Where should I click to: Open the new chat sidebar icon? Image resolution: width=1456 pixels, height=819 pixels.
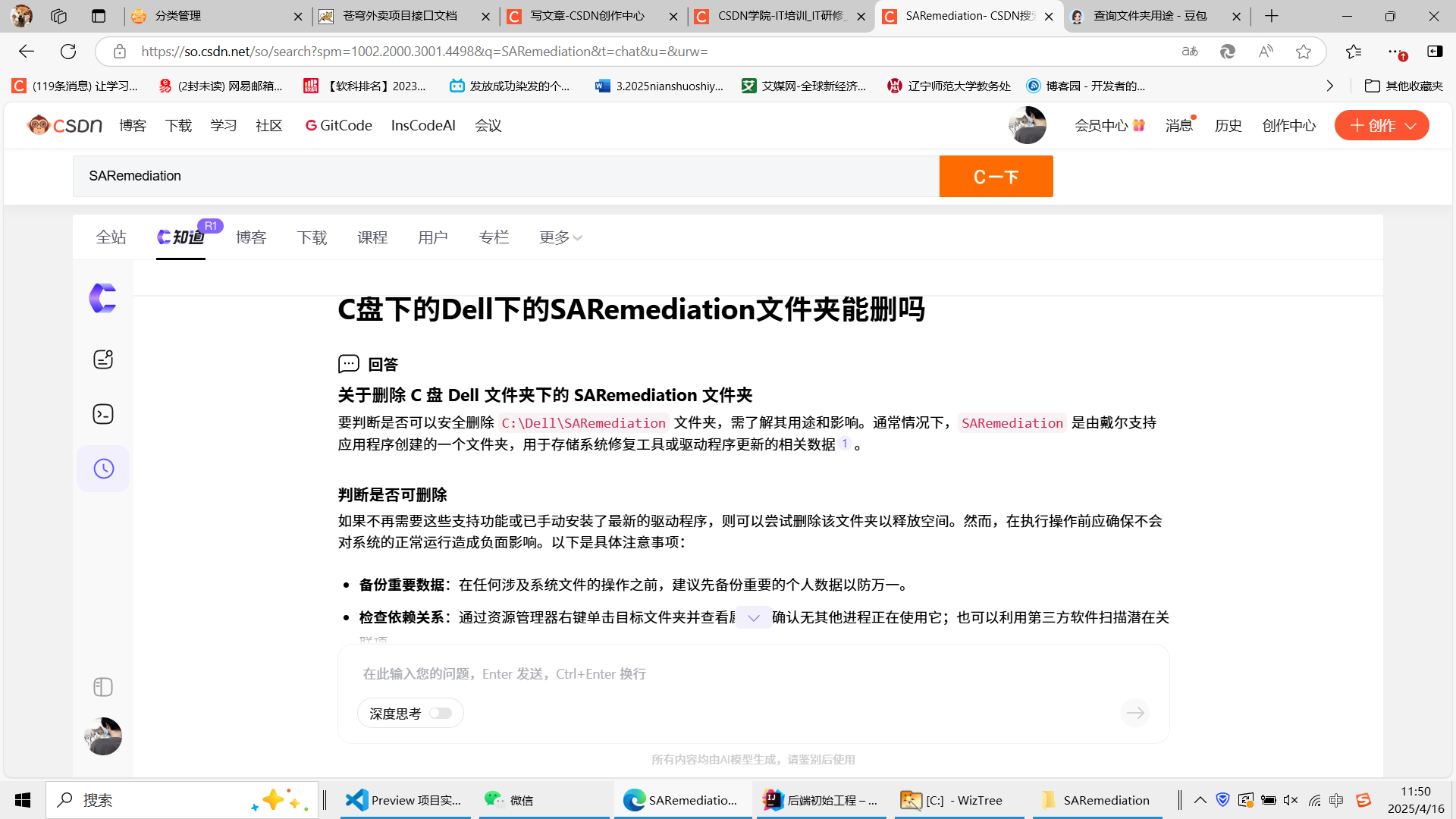tap(103, 359)
